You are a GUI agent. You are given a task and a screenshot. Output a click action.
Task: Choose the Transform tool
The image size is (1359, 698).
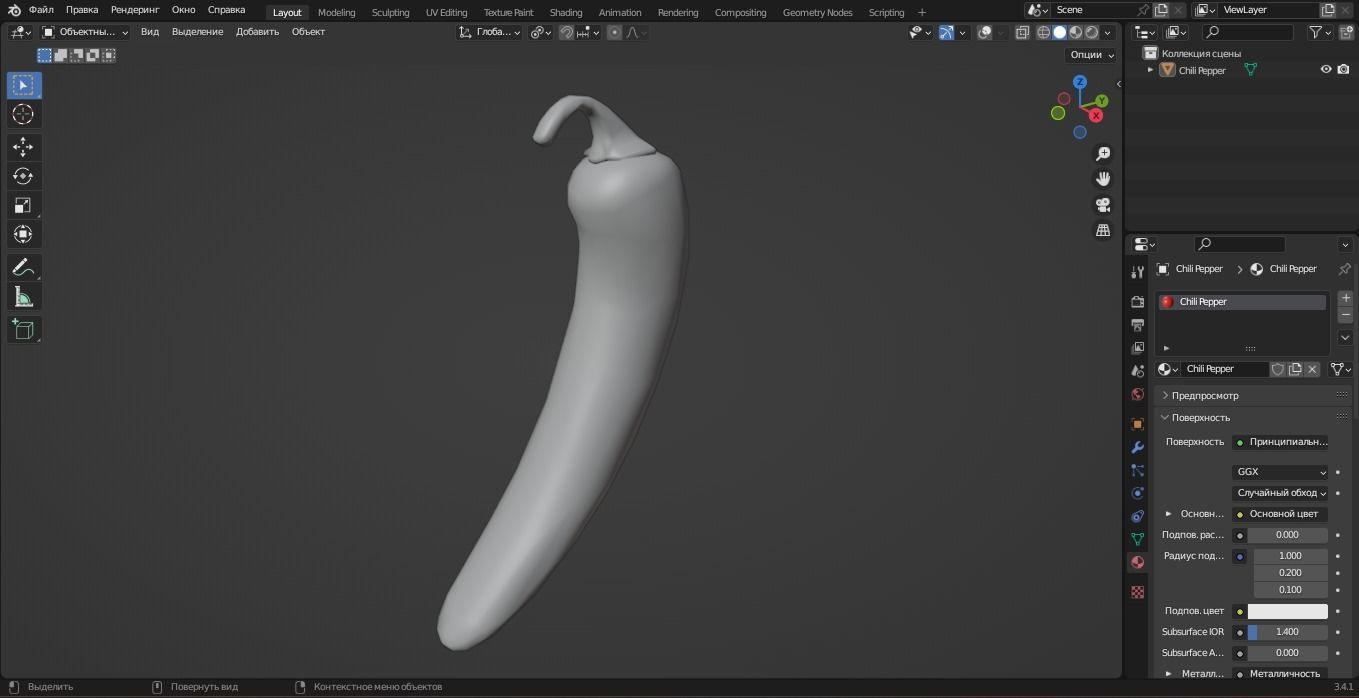point(23,234)
